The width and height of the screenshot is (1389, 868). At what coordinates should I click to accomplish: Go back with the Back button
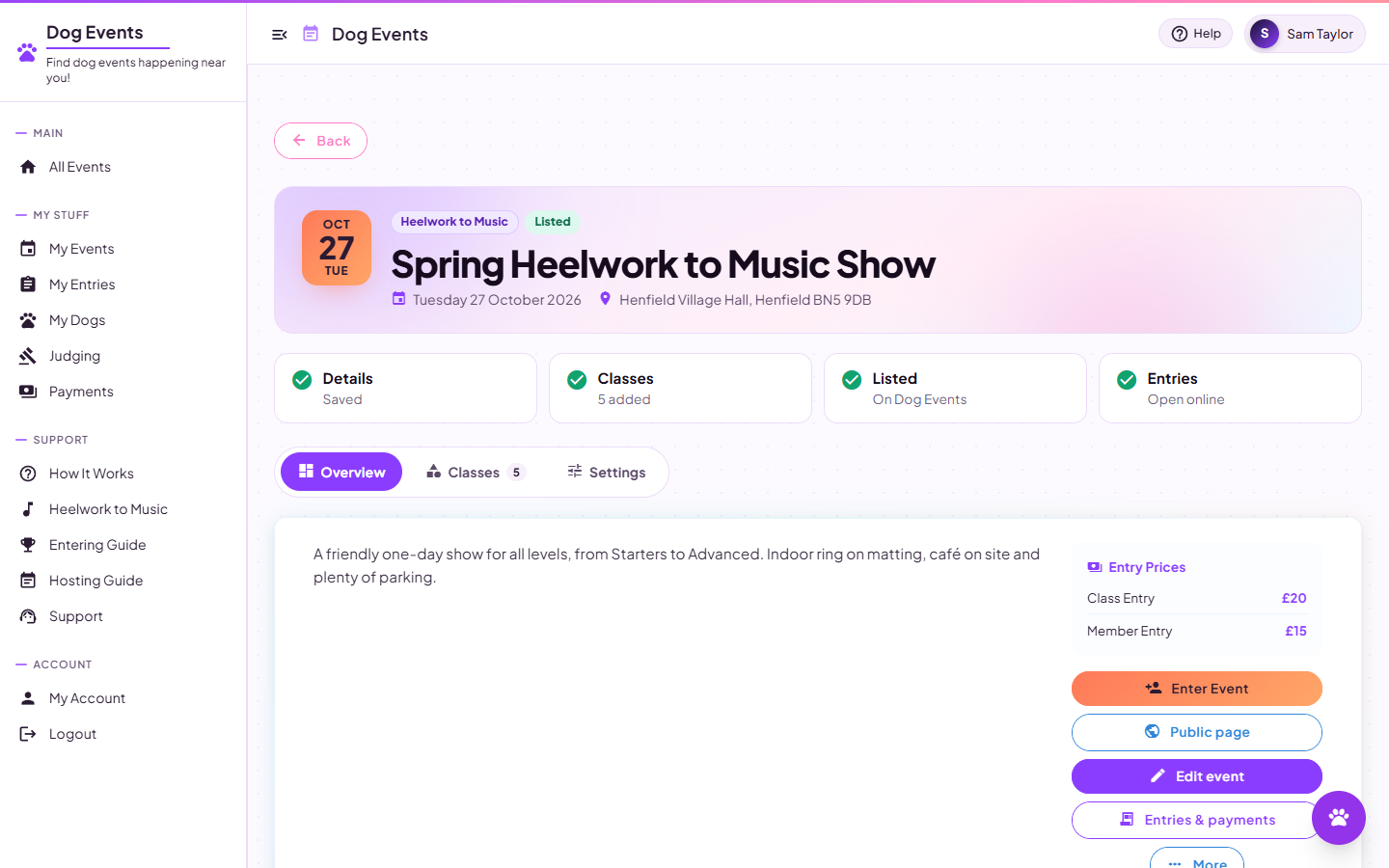[320, 141]
